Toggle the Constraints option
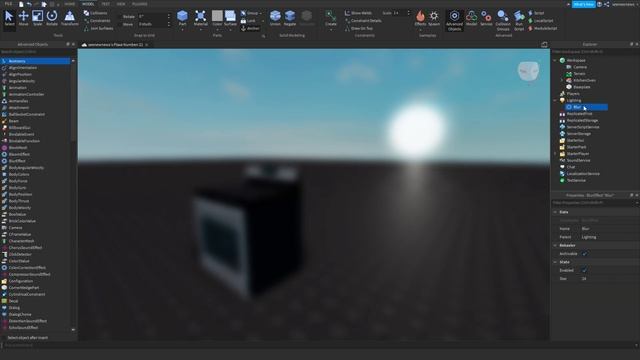 click(x=97, y=21)
